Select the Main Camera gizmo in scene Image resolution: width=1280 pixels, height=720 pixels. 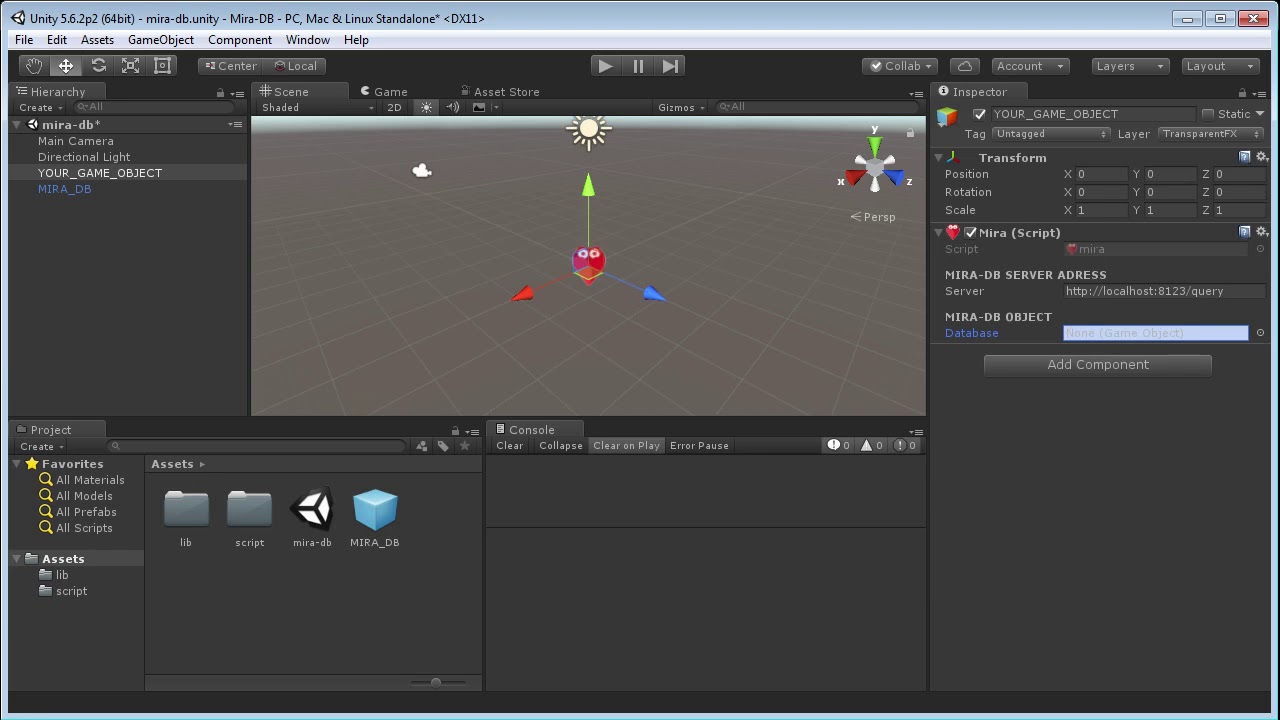422,171
